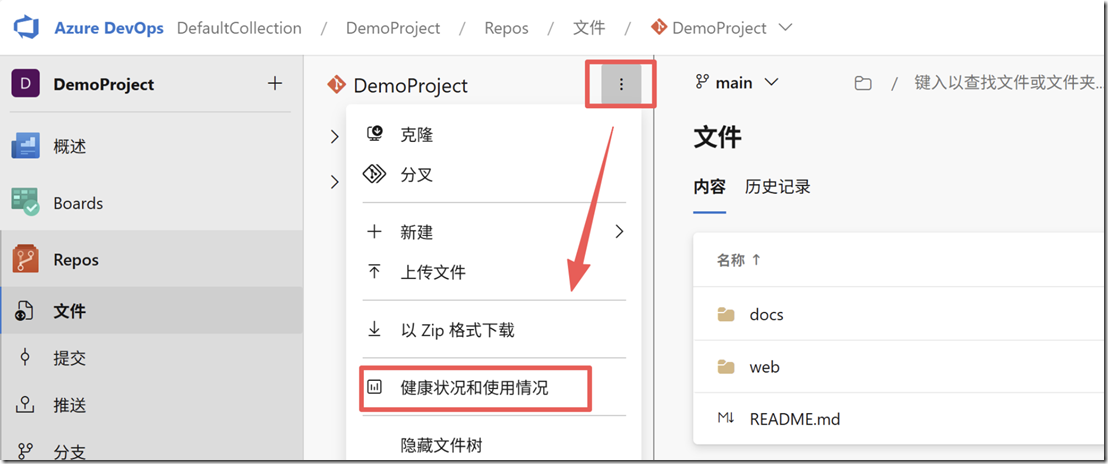
Task: Click the git repo icon in breadcrumb
Action: (659, 28)
